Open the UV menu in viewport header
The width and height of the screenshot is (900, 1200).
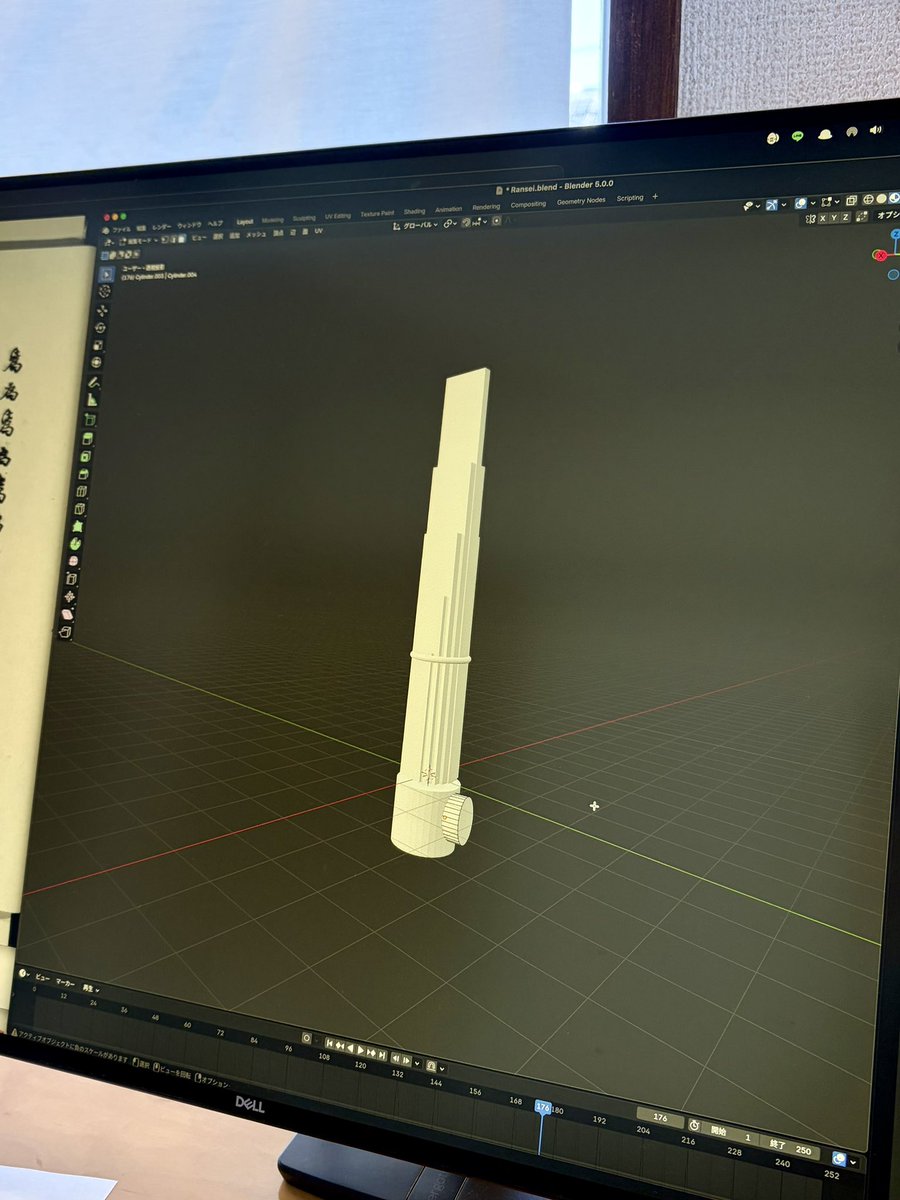point(319,231)
